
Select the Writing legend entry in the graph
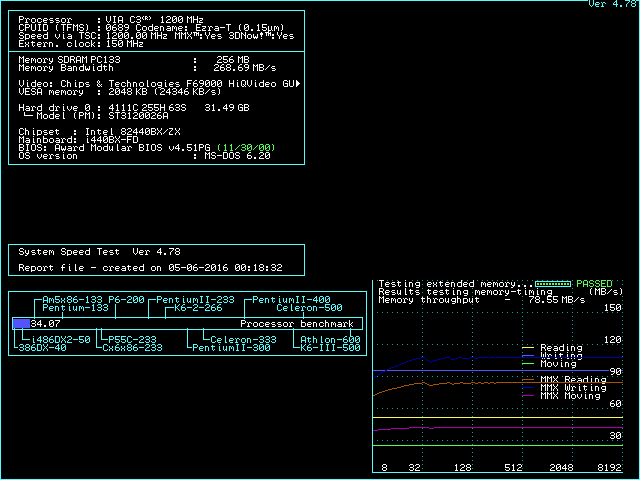pyautogui.click(x=560, y=356)
